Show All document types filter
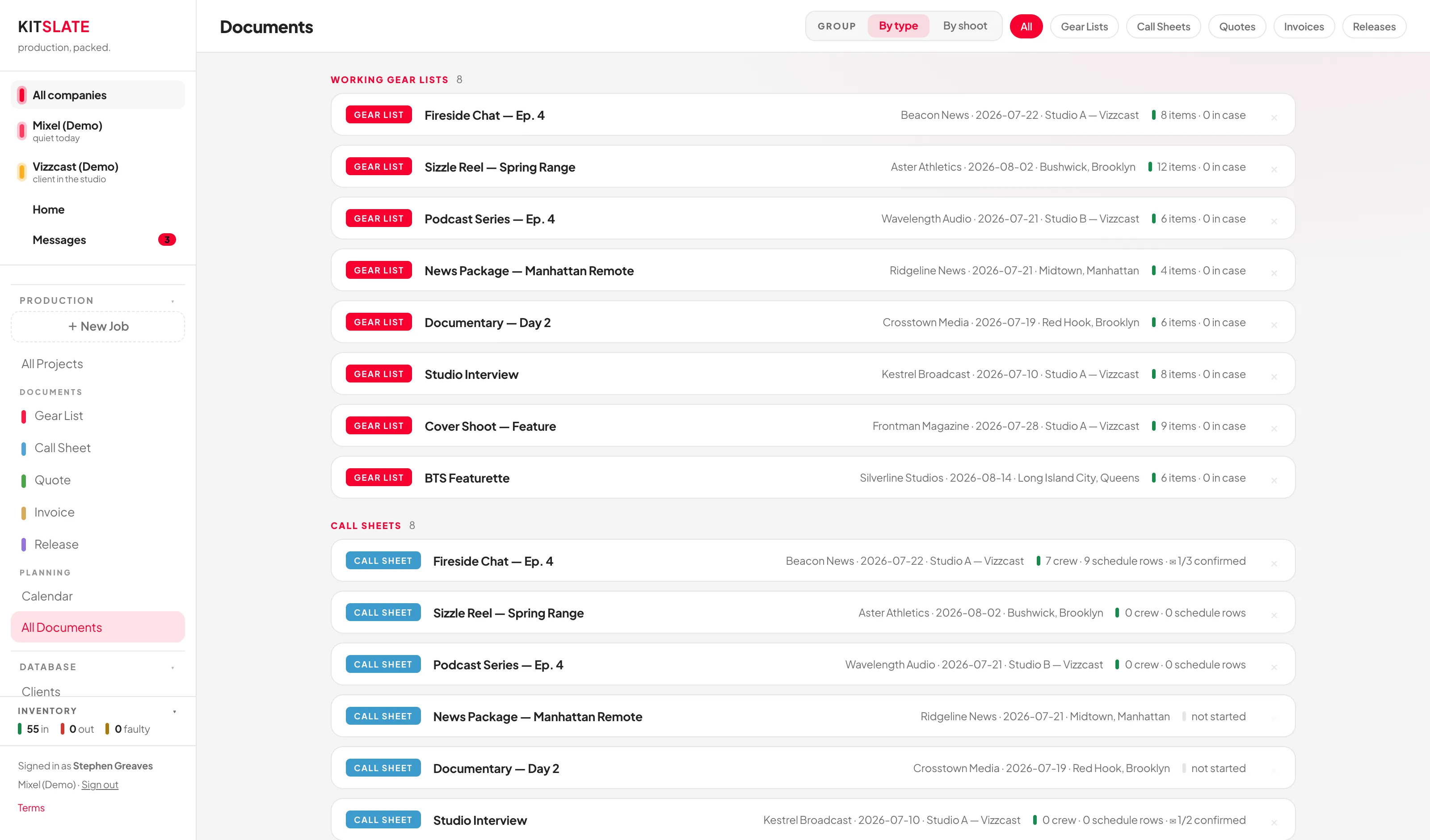Image resolution: width=1430 pixels, height=840 pixels. [1026, 26]
